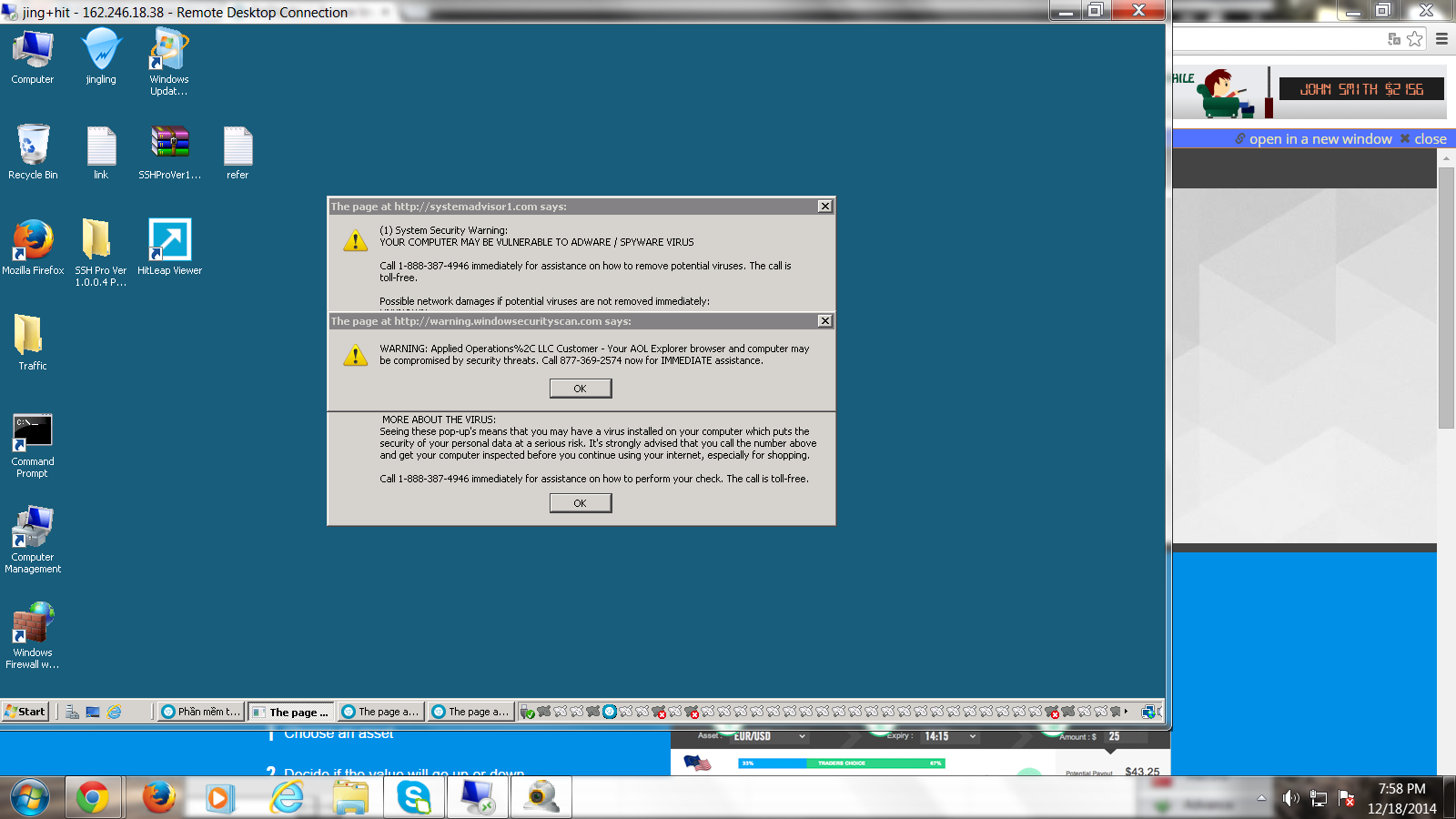The height and width of the screenshot is (819, 1456).
Task: Open the Windows Firewall shortcut
Action: tap(33, 636)
